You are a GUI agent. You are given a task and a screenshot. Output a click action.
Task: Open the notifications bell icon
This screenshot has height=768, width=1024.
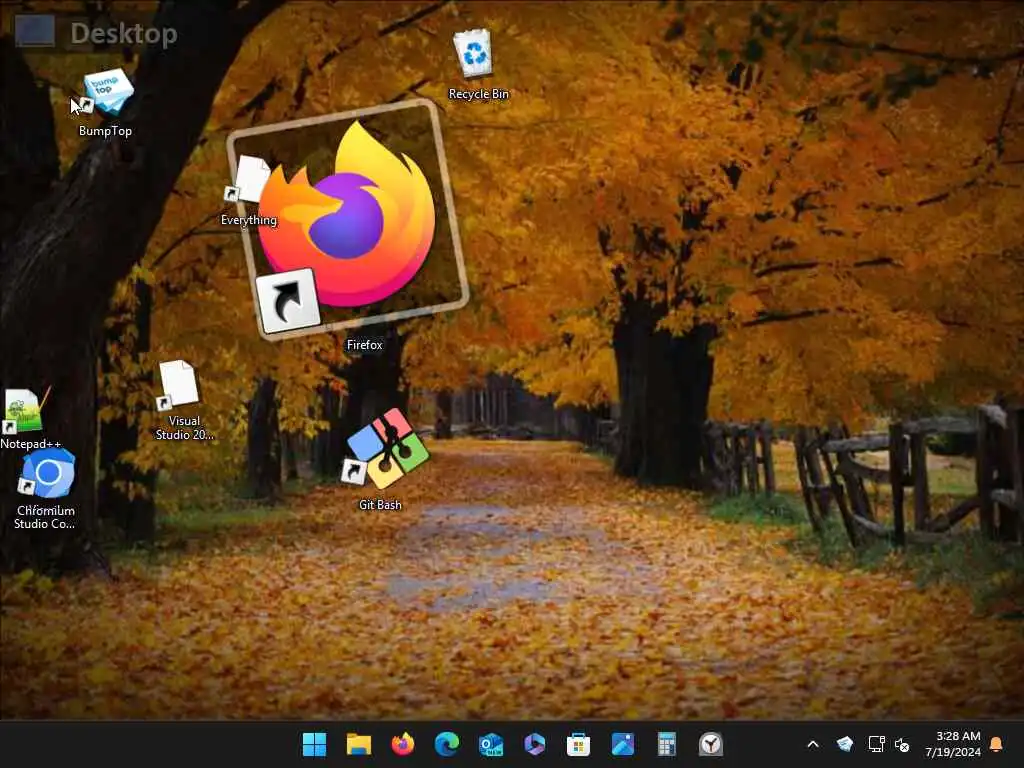coord(996,744)
